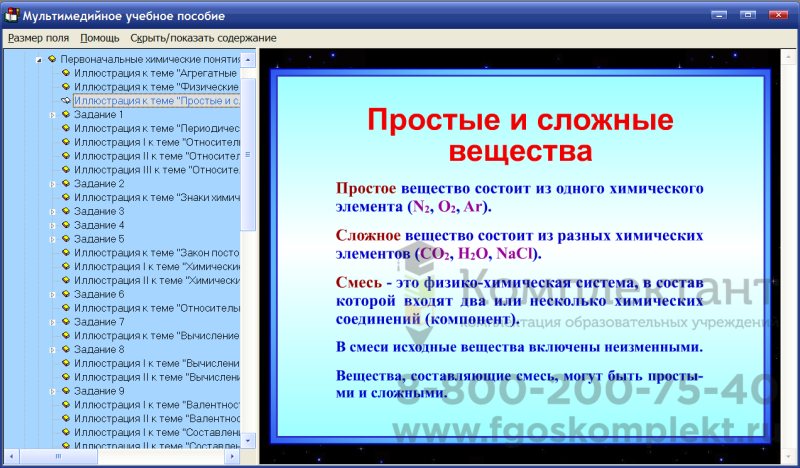The image size is (800, 468).
Task: Click the red word 'Смесь' on the slide
Action: pyautogui.click(x=359, y=282)
